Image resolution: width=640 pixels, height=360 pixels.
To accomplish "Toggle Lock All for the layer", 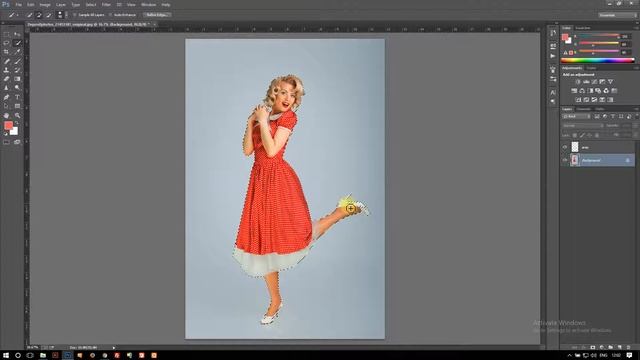I will pyautogui.click(x=597, y=135).
